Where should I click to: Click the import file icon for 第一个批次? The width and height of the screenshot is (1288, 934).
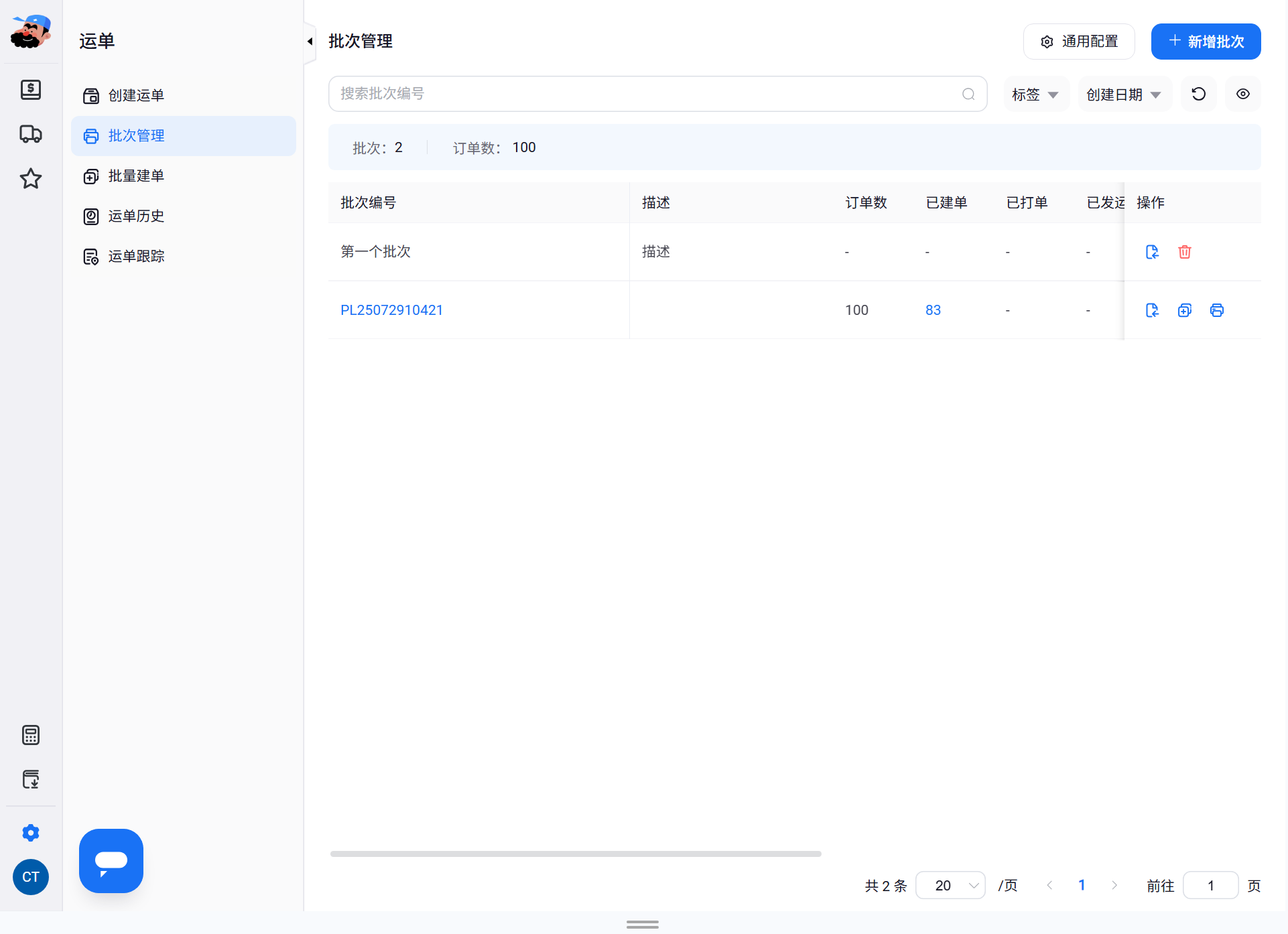tap(1153, 252)
